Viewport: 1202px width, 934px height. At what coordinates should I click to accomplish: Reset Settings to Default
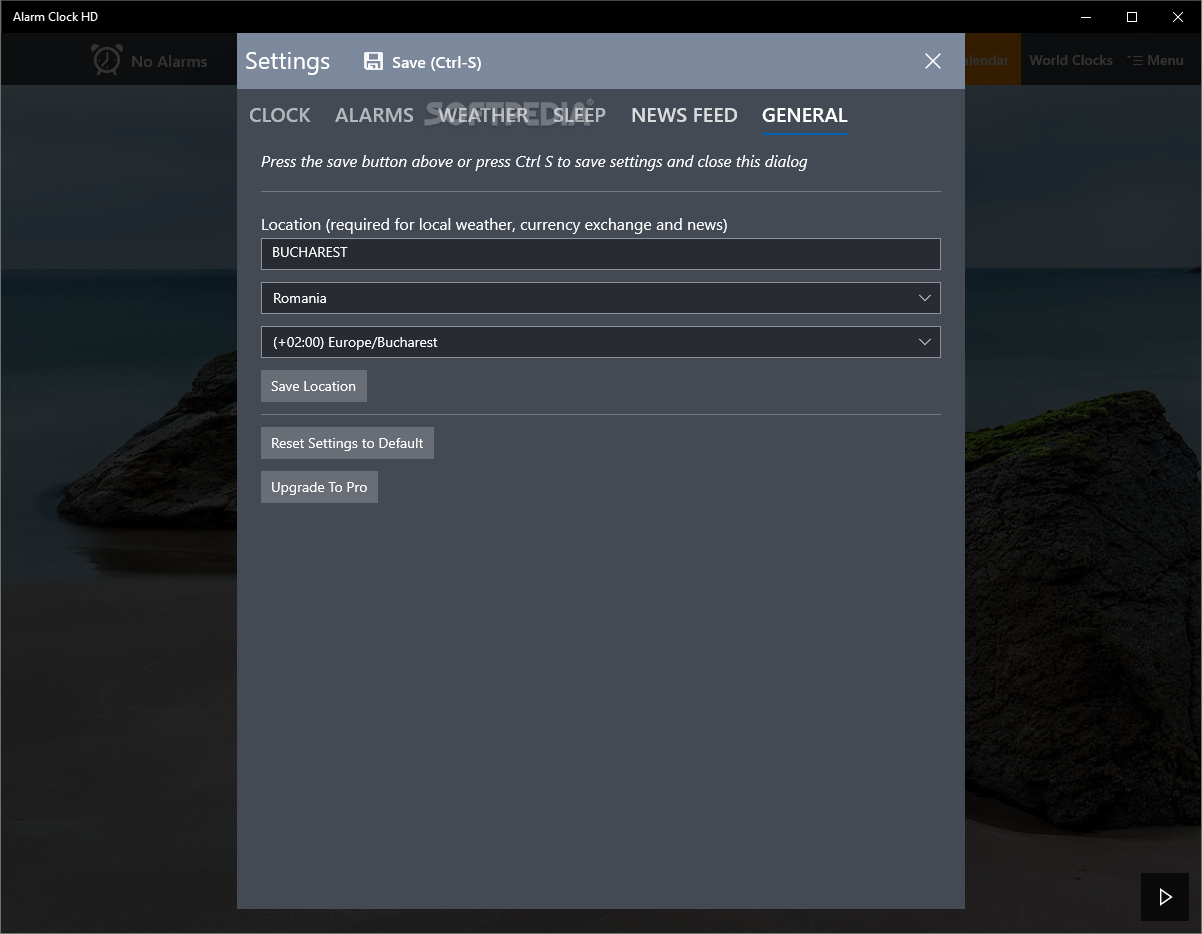pos(347,443)
